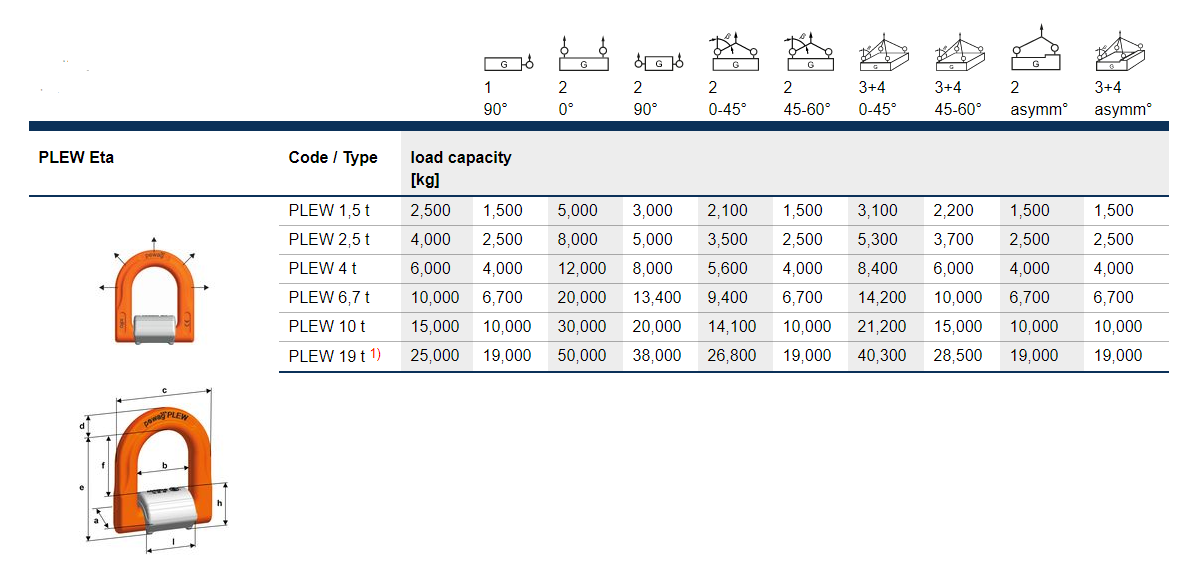Click the load capacity [kg] header
Viewport: 1181px width, 567px height.
460,169
